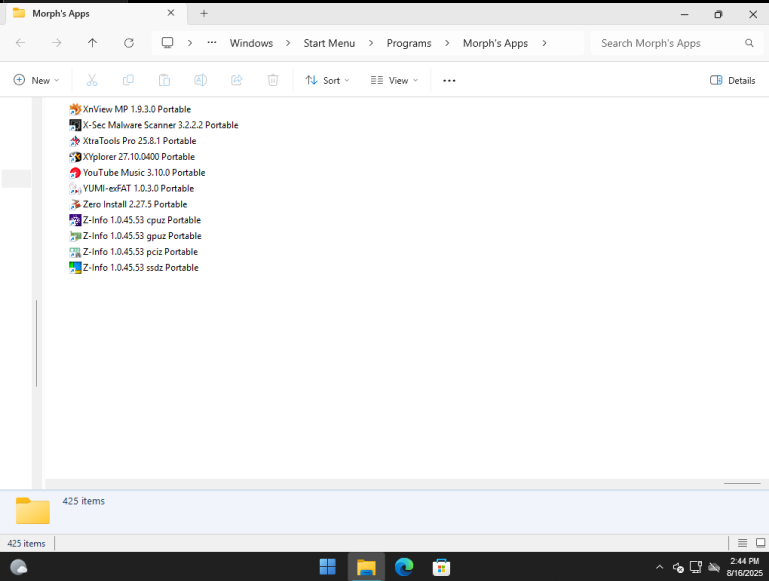Select XnView MP 1.9.3.0 Portable name
Image resolution: width=769 pixels, height=581 pixels.
tap(137, 109)
